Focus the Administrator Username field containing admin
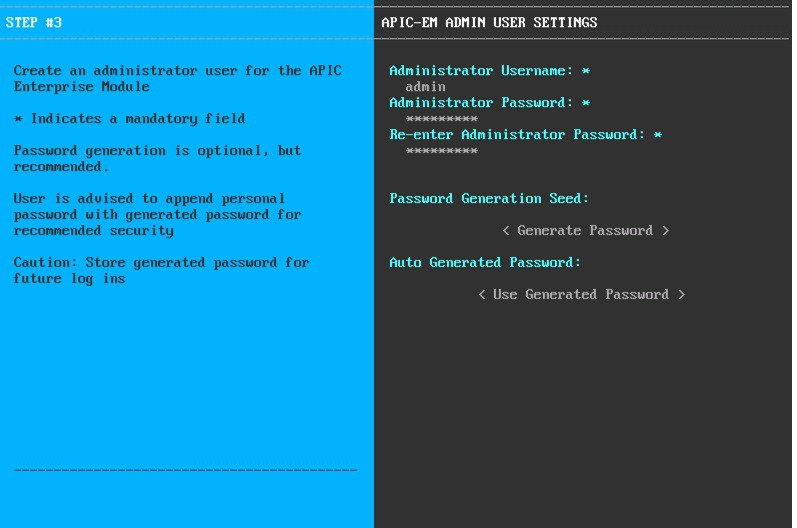This screenshot has width=797, height=528. [x=425, y=87]
